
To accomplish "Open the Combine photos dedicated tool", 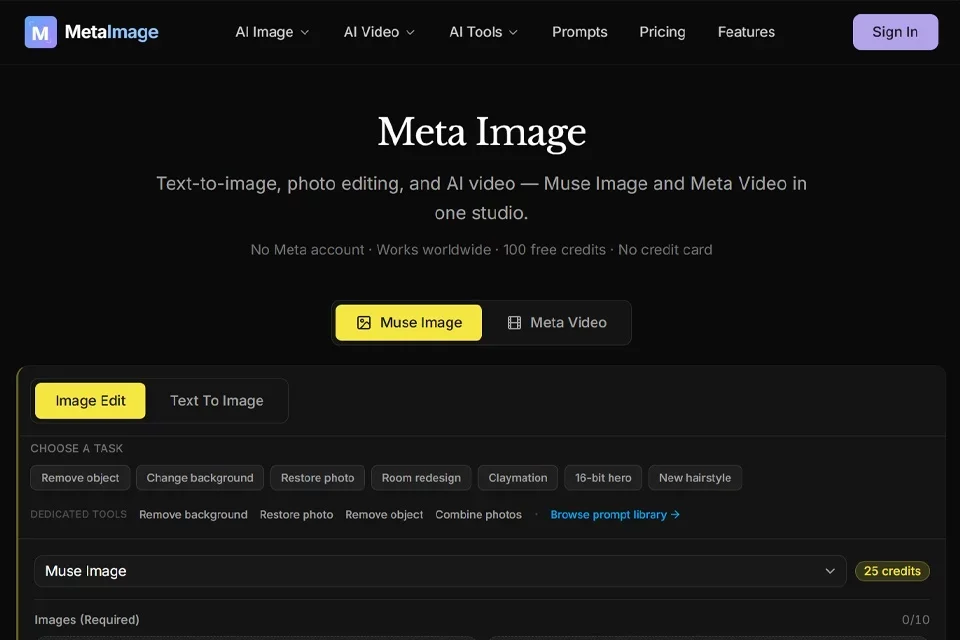I will [x=478, y=514].
